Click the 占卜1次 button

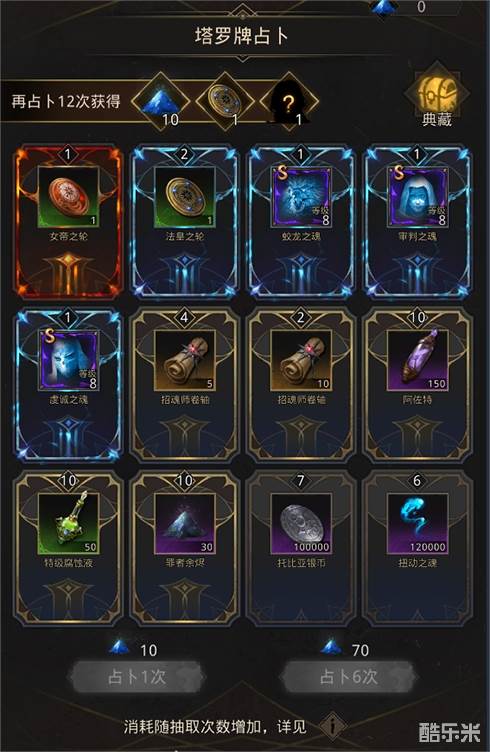(137, 677)
